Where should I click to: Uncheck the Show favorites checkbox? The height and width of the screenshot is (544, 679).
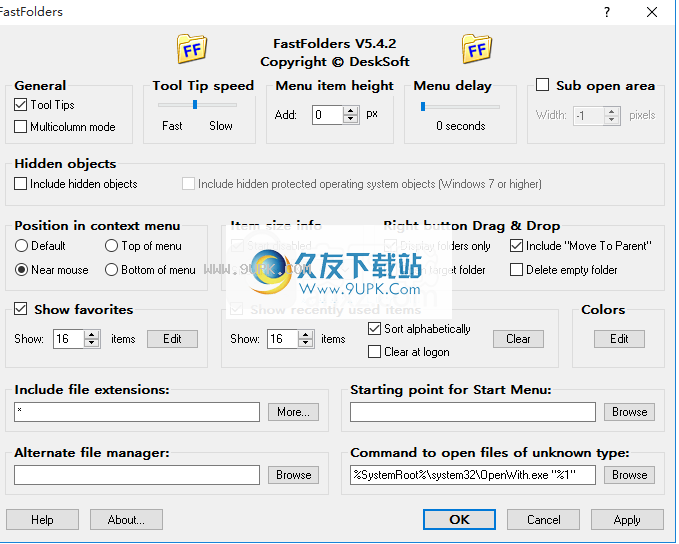20,308
